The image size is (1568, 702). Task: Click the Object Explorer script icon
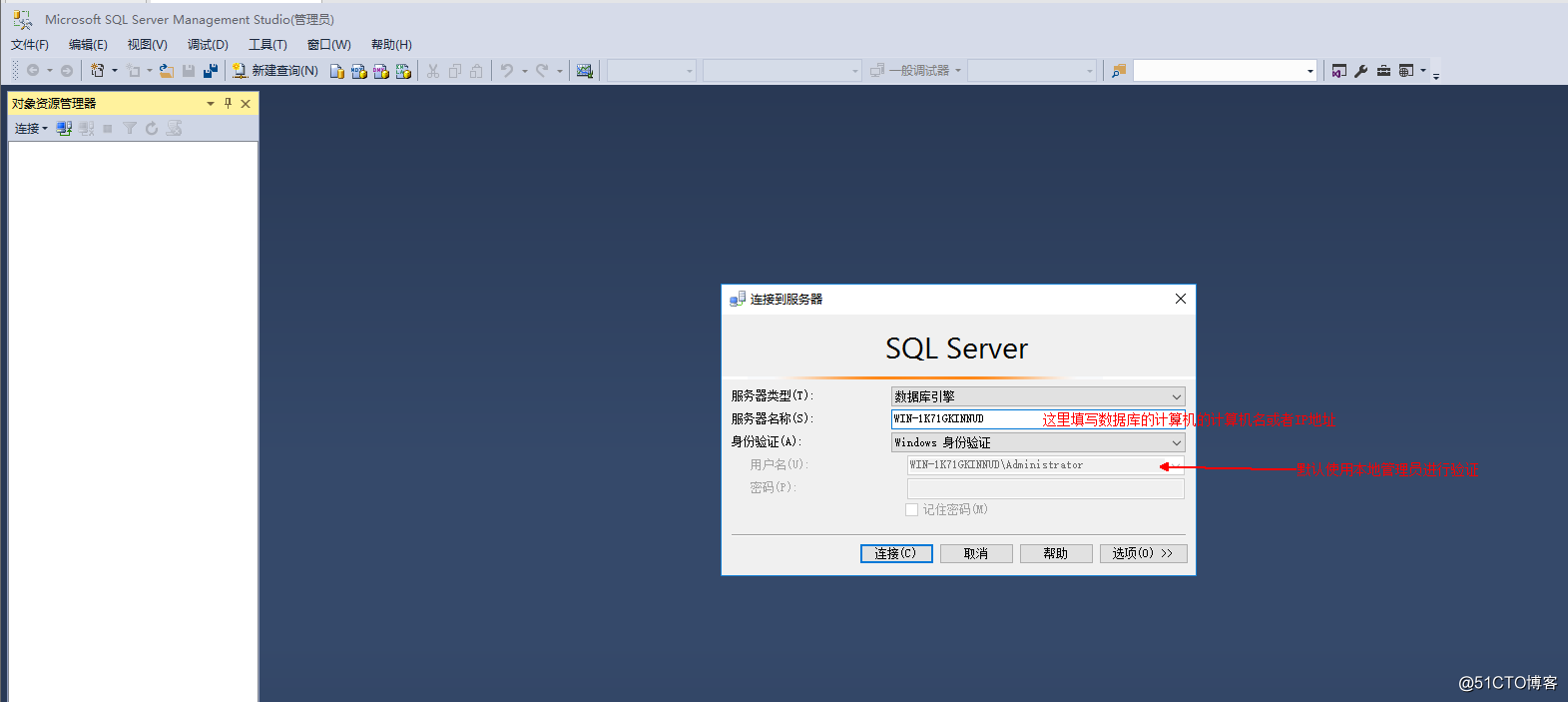point(175,129)
